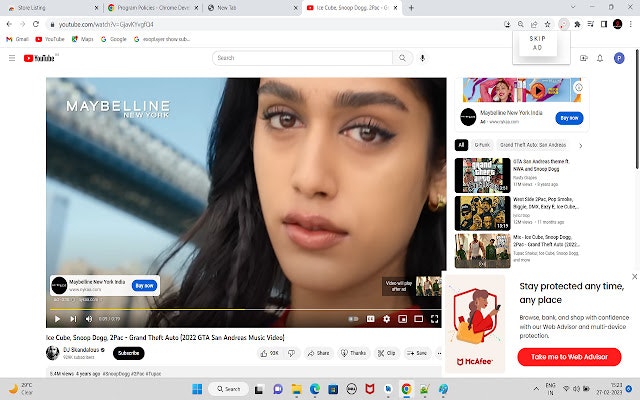Image resolution: width=640 pixels, height=400 pixels.
Task: Open Chrome three-dot menu
Action: click(631, 24)
